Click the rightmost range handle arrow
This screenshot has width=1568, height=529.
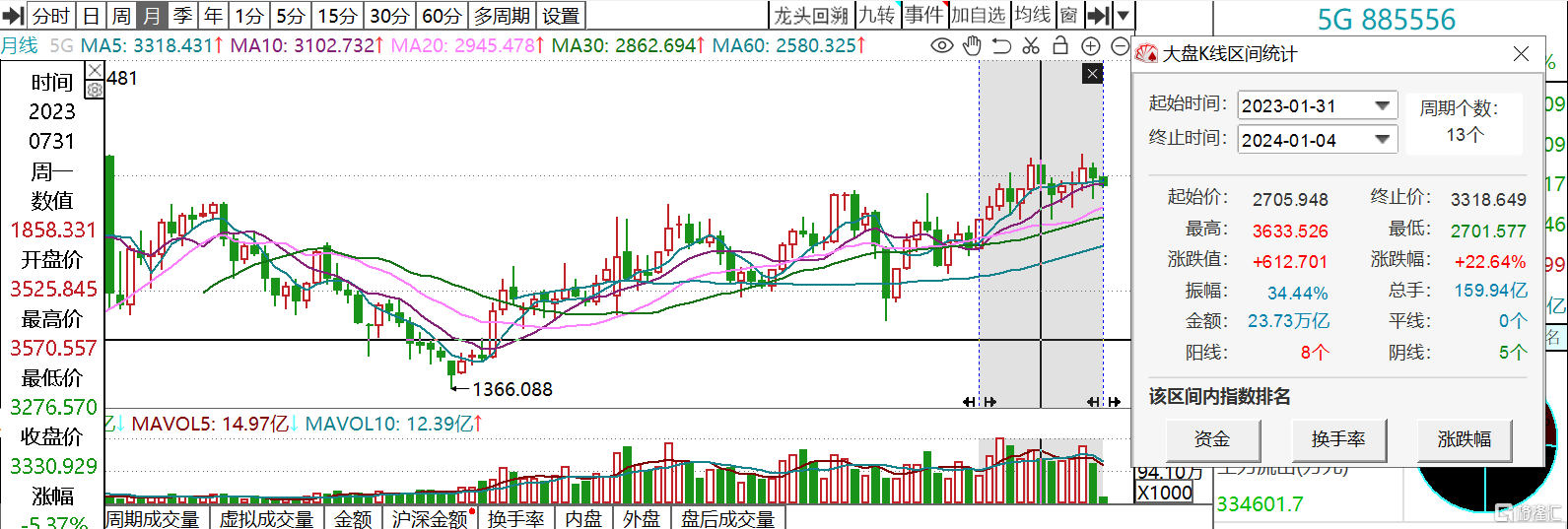click(x=1114, y=401)
